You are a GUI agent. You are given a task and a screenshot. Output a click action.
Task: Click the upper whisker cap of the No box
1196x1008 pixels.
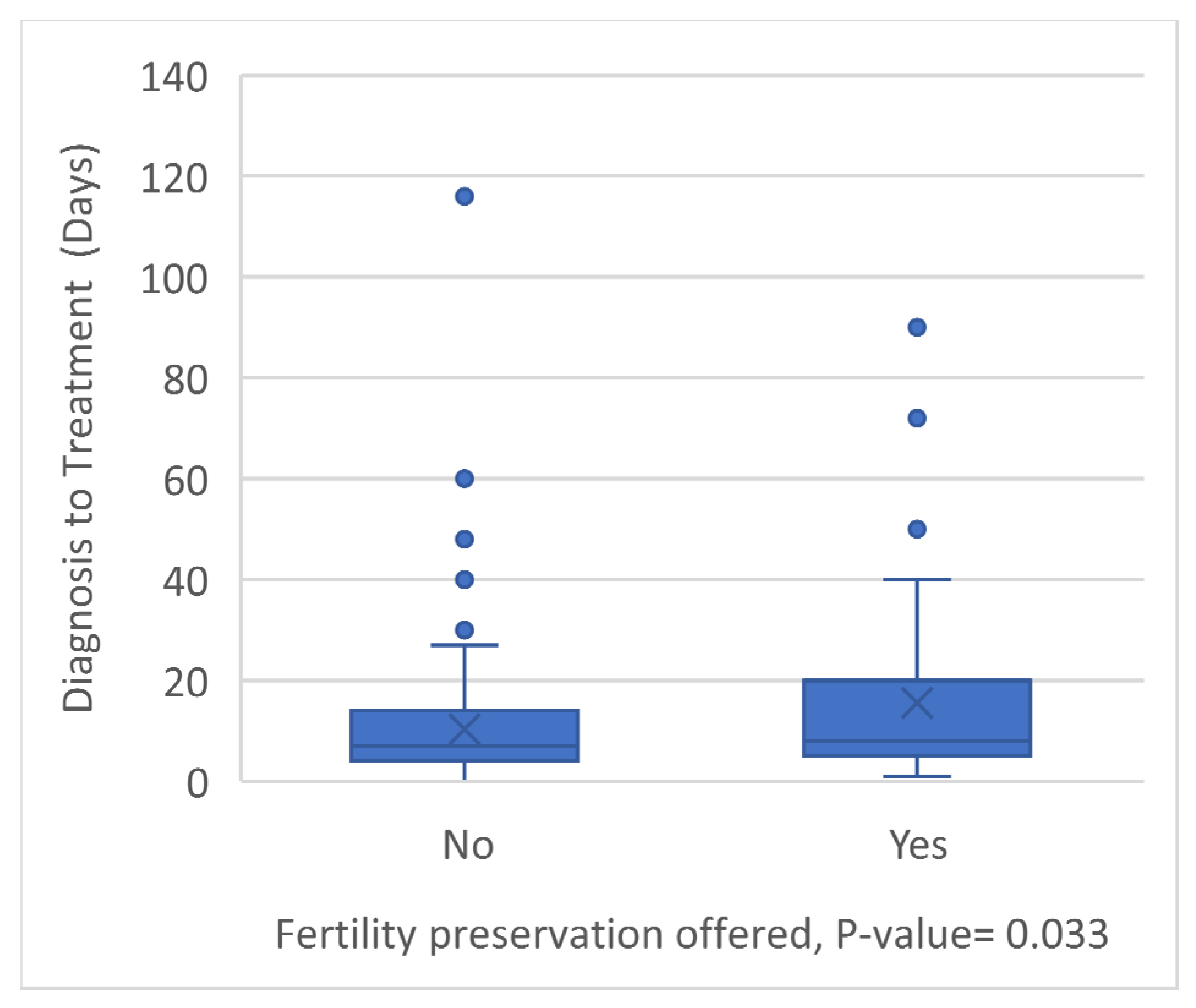coord(464,645)
